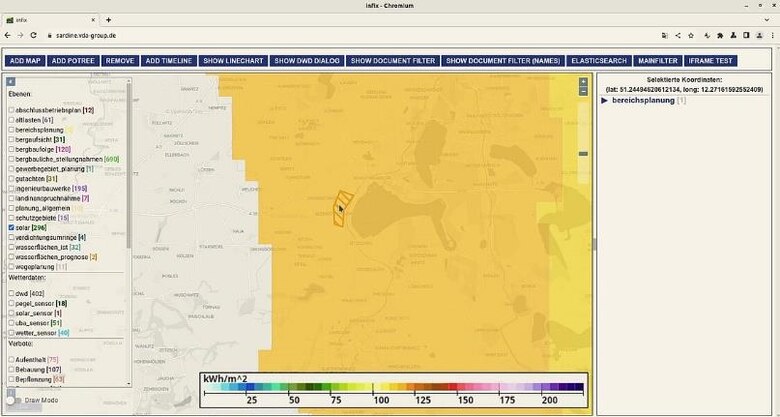Image resolution: width=780 pixels, height=417 pixels.
Task: Check the dwd weather data checkbox
Action: coord(11,294)
